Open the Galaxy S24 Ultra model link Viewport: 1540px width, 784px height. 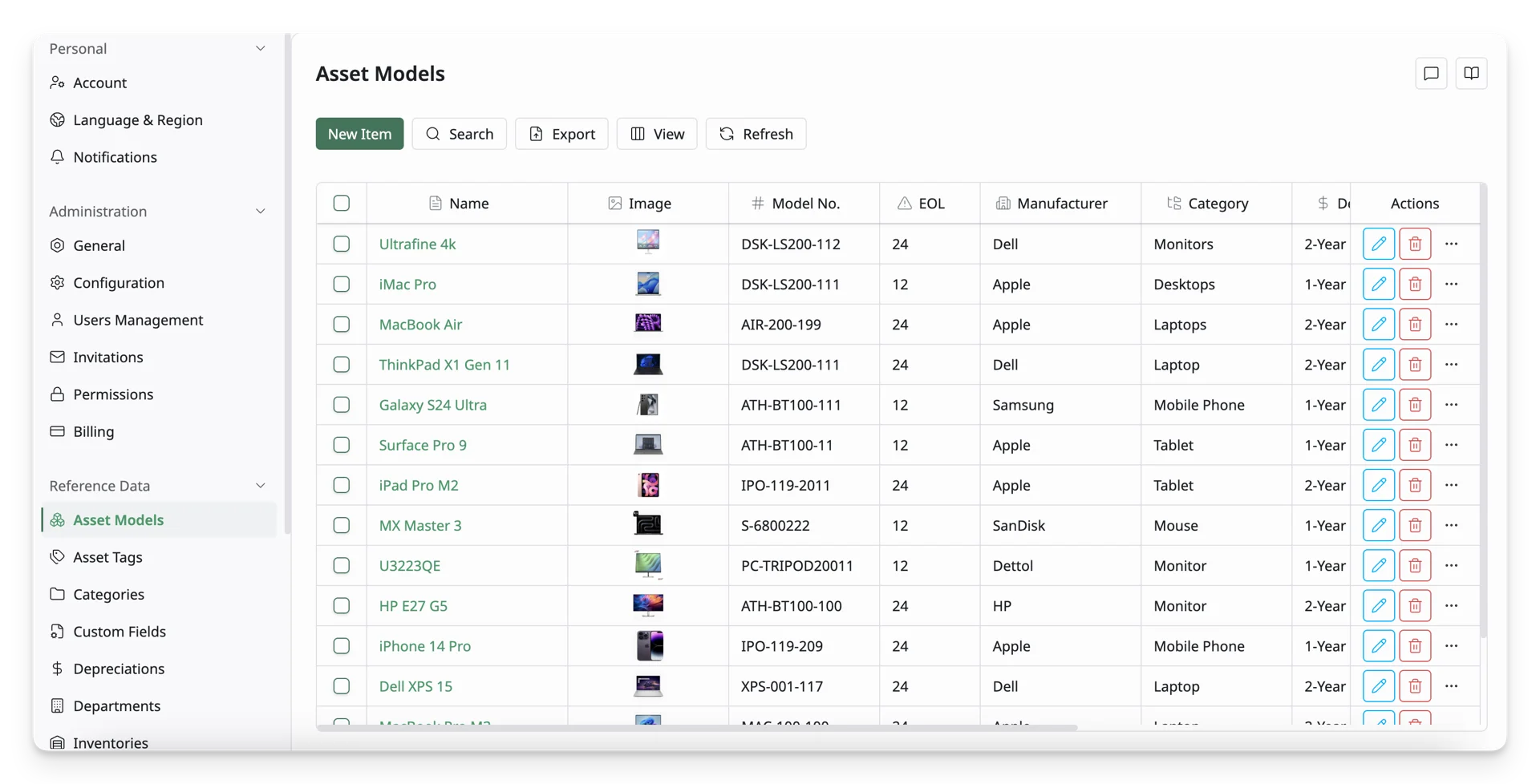433,405
